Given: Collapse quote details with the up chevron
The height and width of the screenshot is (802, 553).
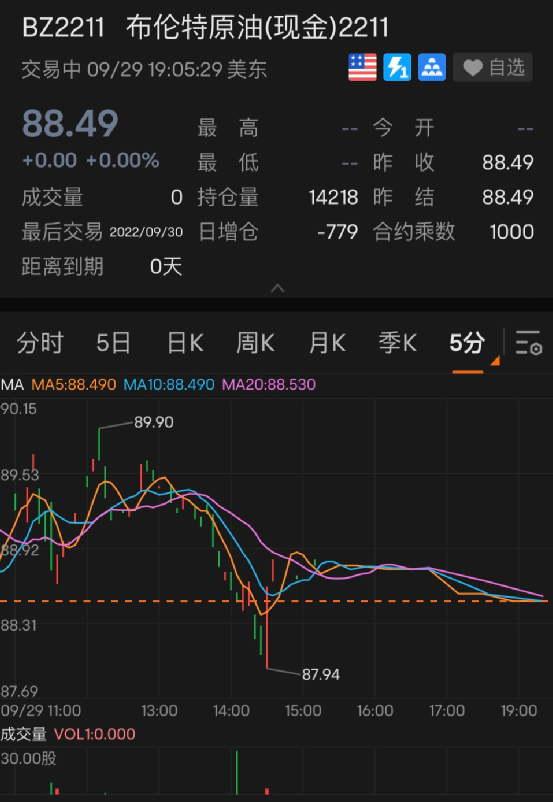Looking at the screenshot, I should [x=277, y=288].
